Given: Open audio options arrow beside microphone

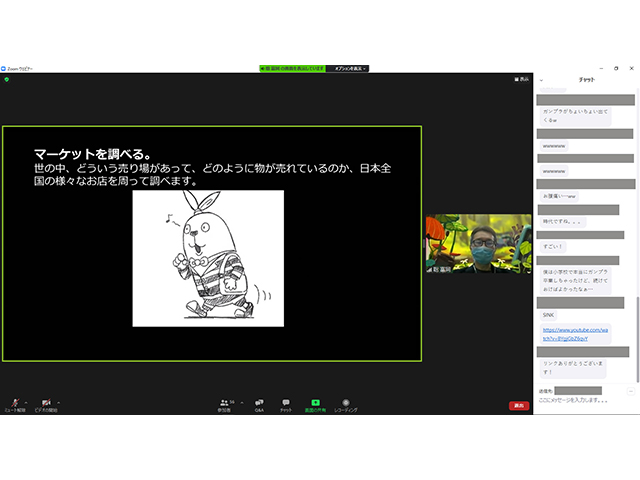Looking at the screenshot, I should (x=26, y=403).
